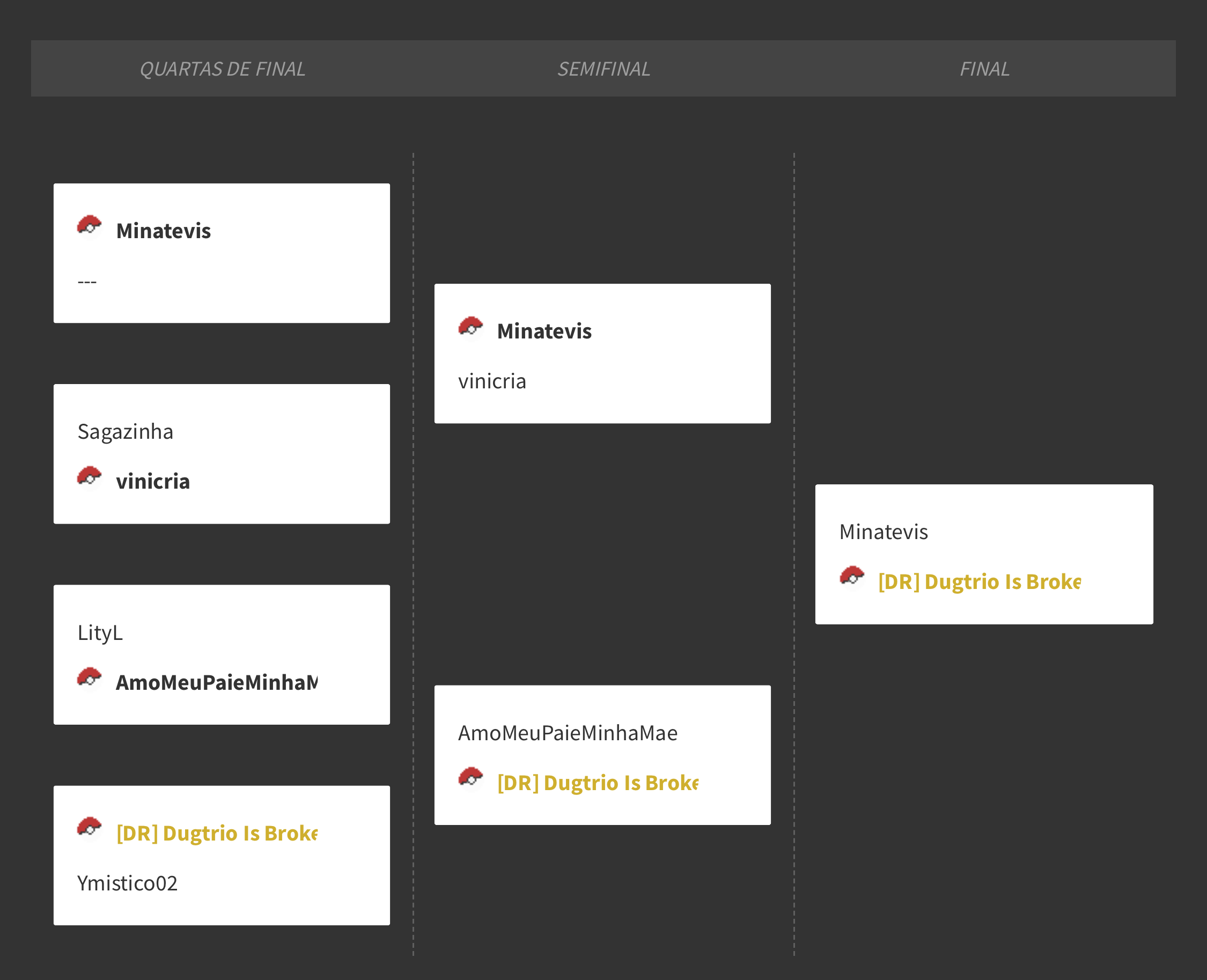Click Pokeball icon by Dugtrio in semifinal match

tap(470, 779)
